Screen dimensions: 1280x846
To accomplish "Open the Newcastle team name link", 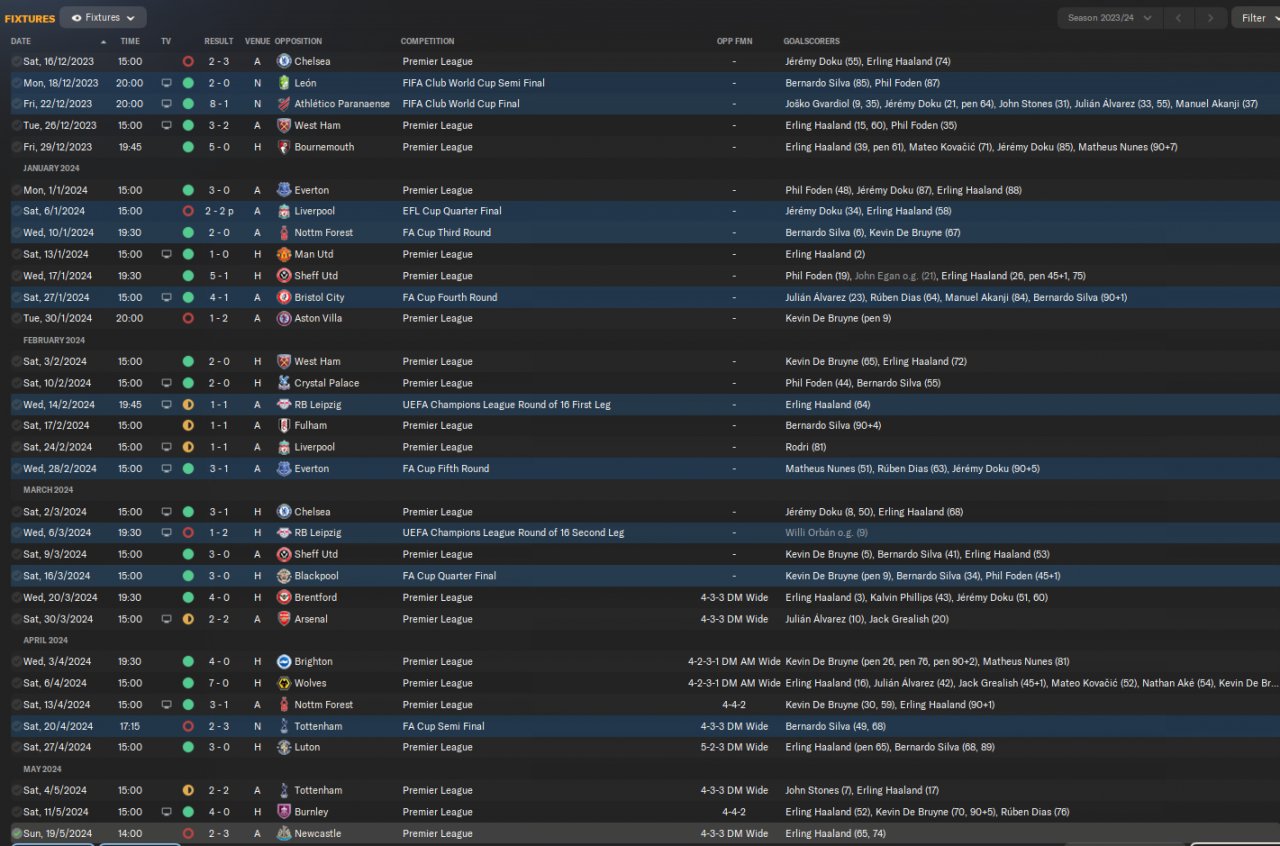I will coord(318,833).
